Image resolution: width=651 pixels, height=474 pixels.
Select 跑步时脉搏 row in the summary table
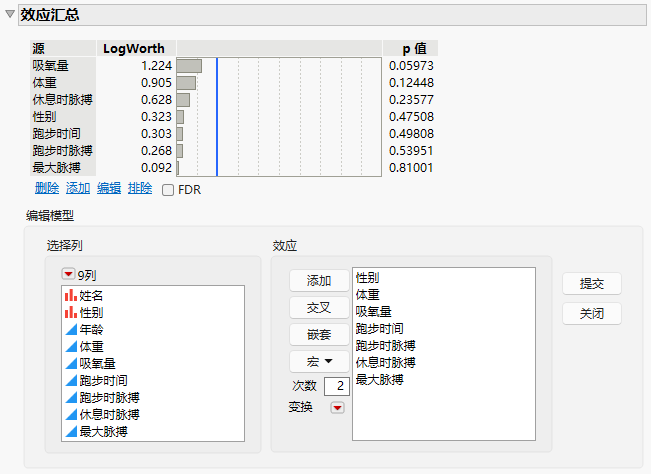tap(63, 151)
